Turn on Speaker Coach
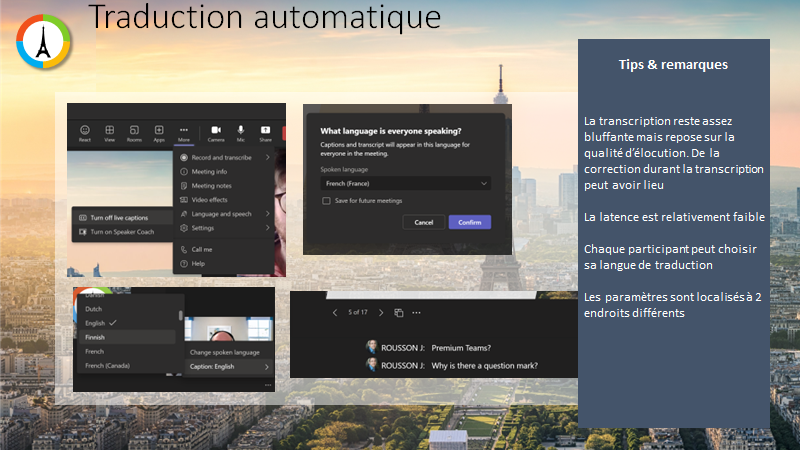Screen dimensions: 800x450 (122, 232)
